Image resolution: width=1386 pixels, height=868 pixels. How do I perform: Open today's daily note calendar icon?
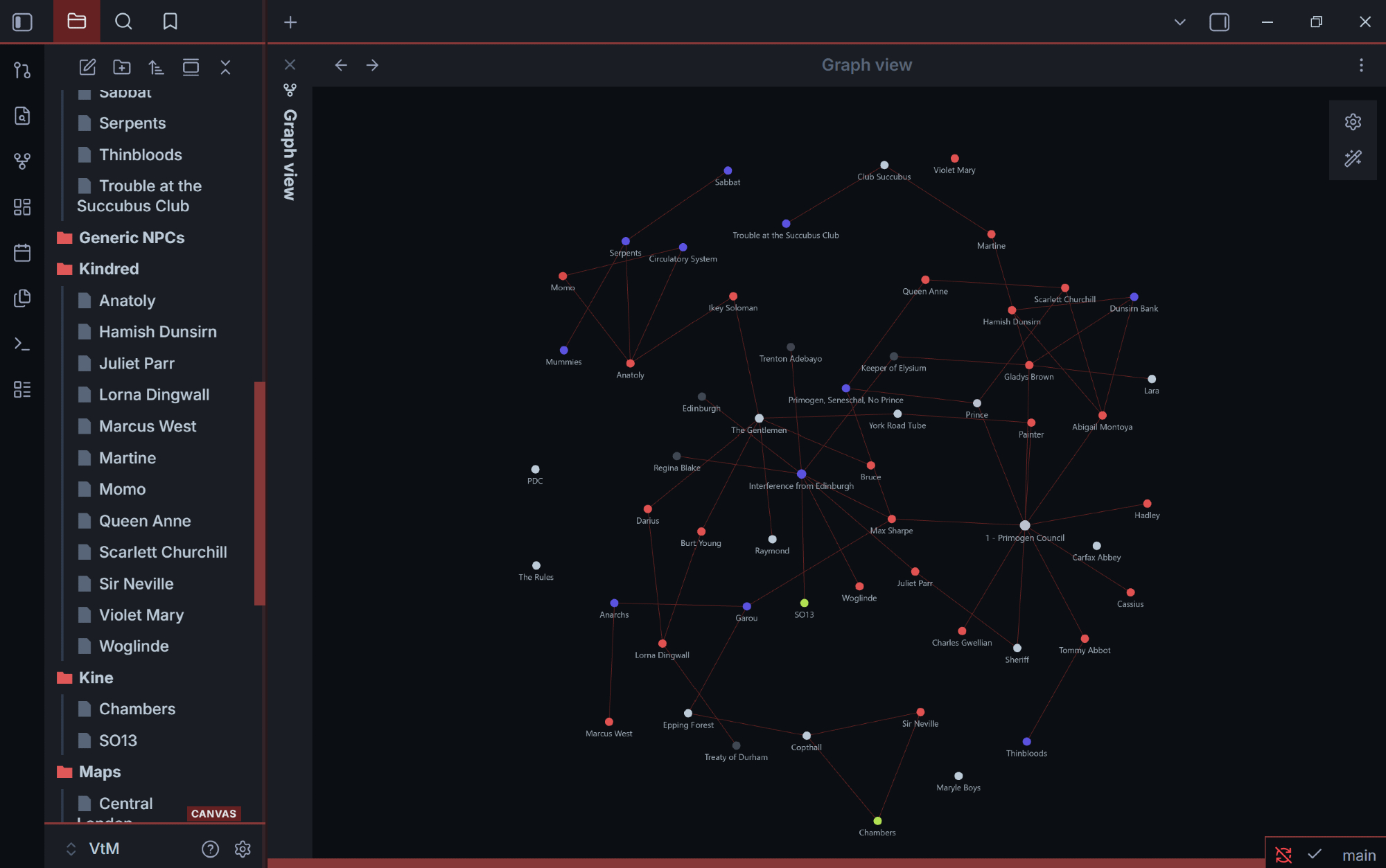tap(22, 253)
